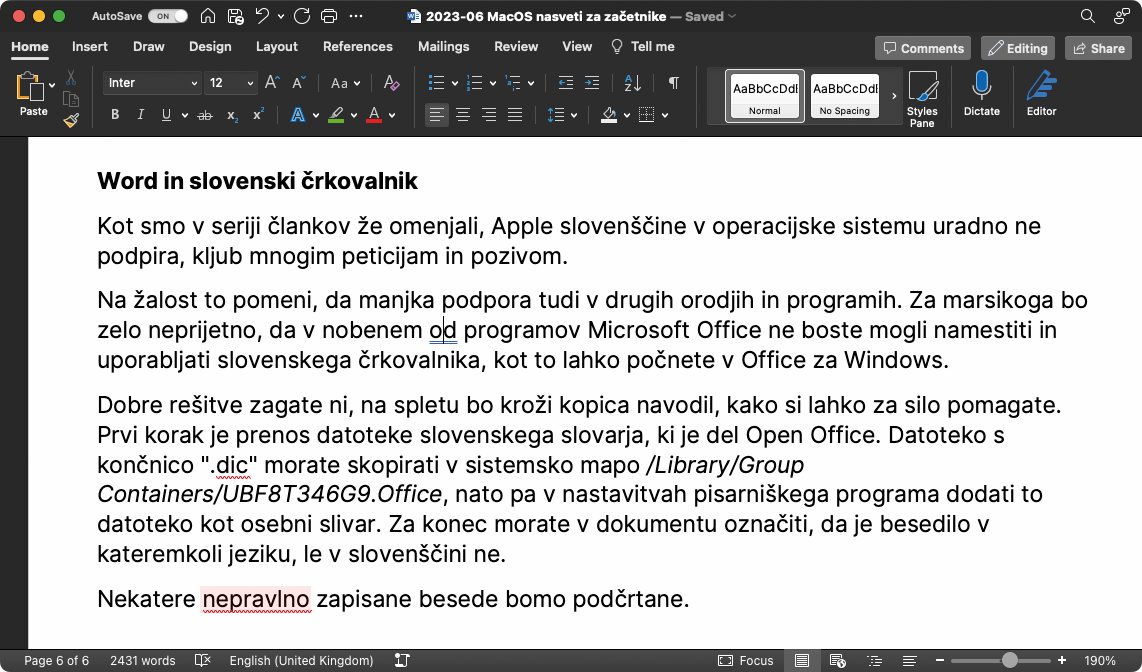This screenshot has height=672, width=1142.
Task: Switch to the References tab
Action: (x=358, y=47)
